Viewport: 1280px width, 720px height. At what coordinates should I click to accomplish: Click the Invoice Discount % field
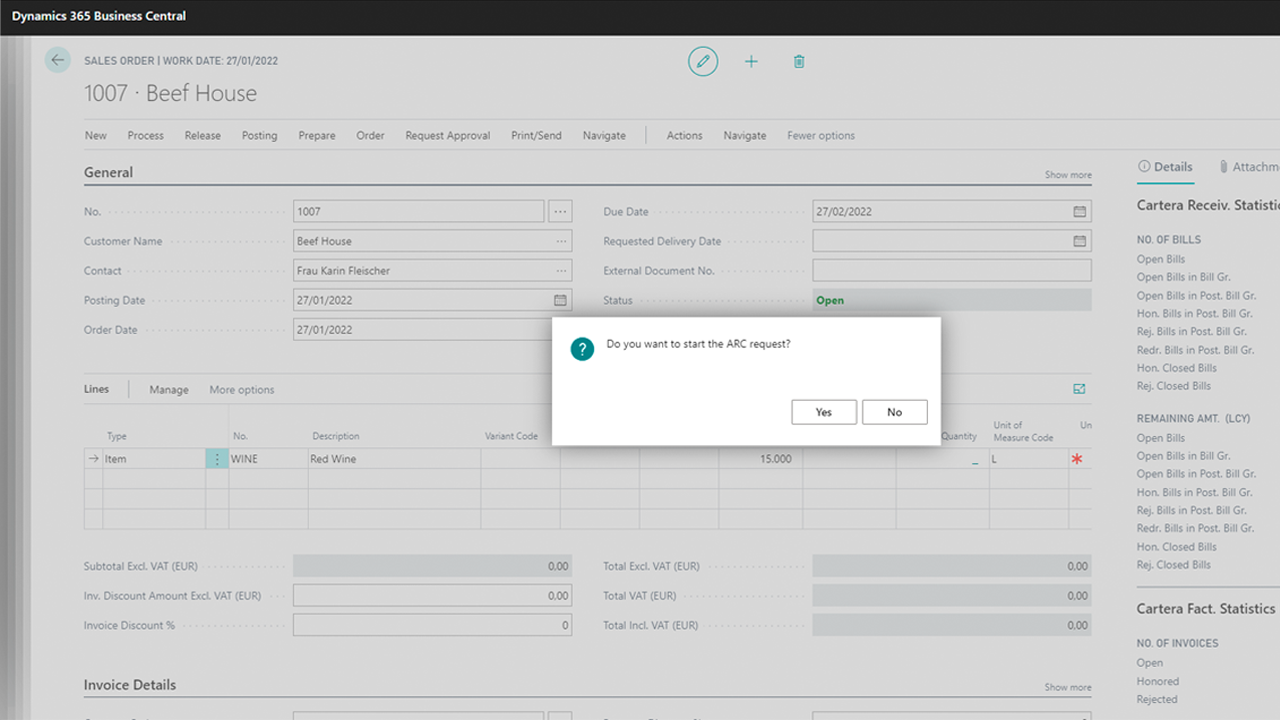pyautogui.click(x=433, y=625)
